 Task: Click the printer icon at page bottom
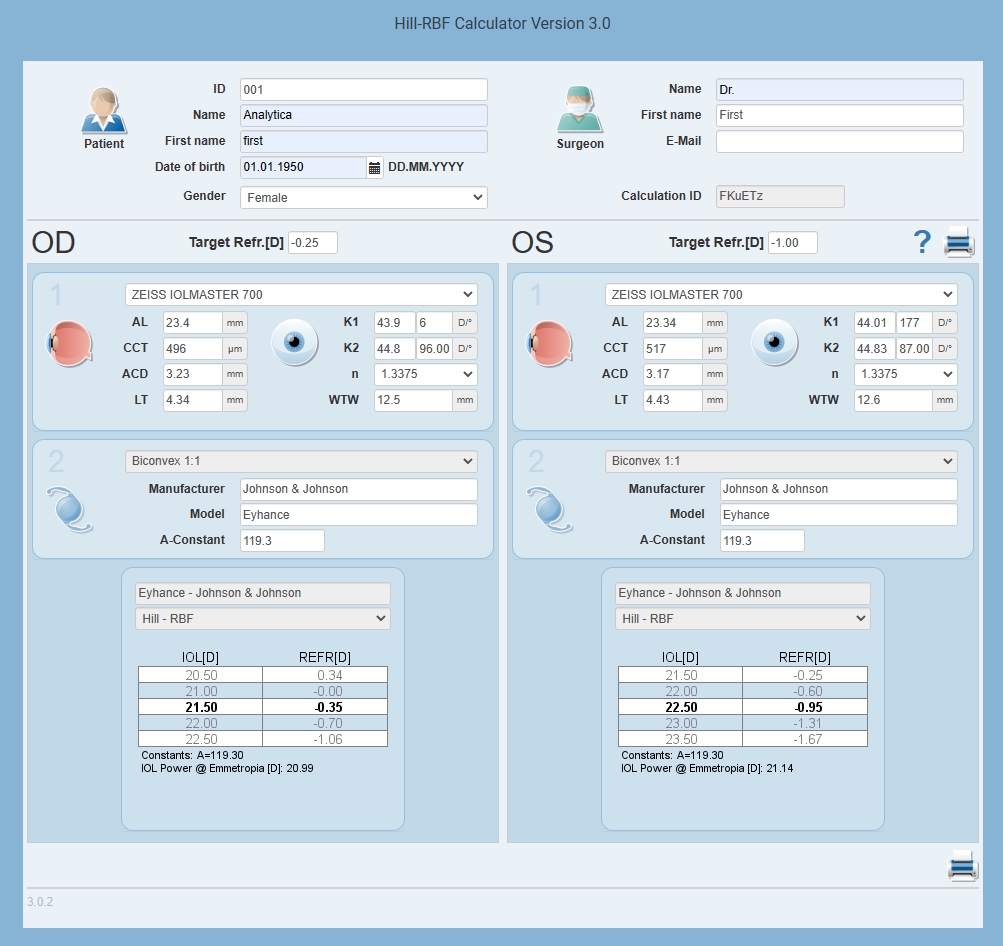pyautogui.click(x=963, y=865)
